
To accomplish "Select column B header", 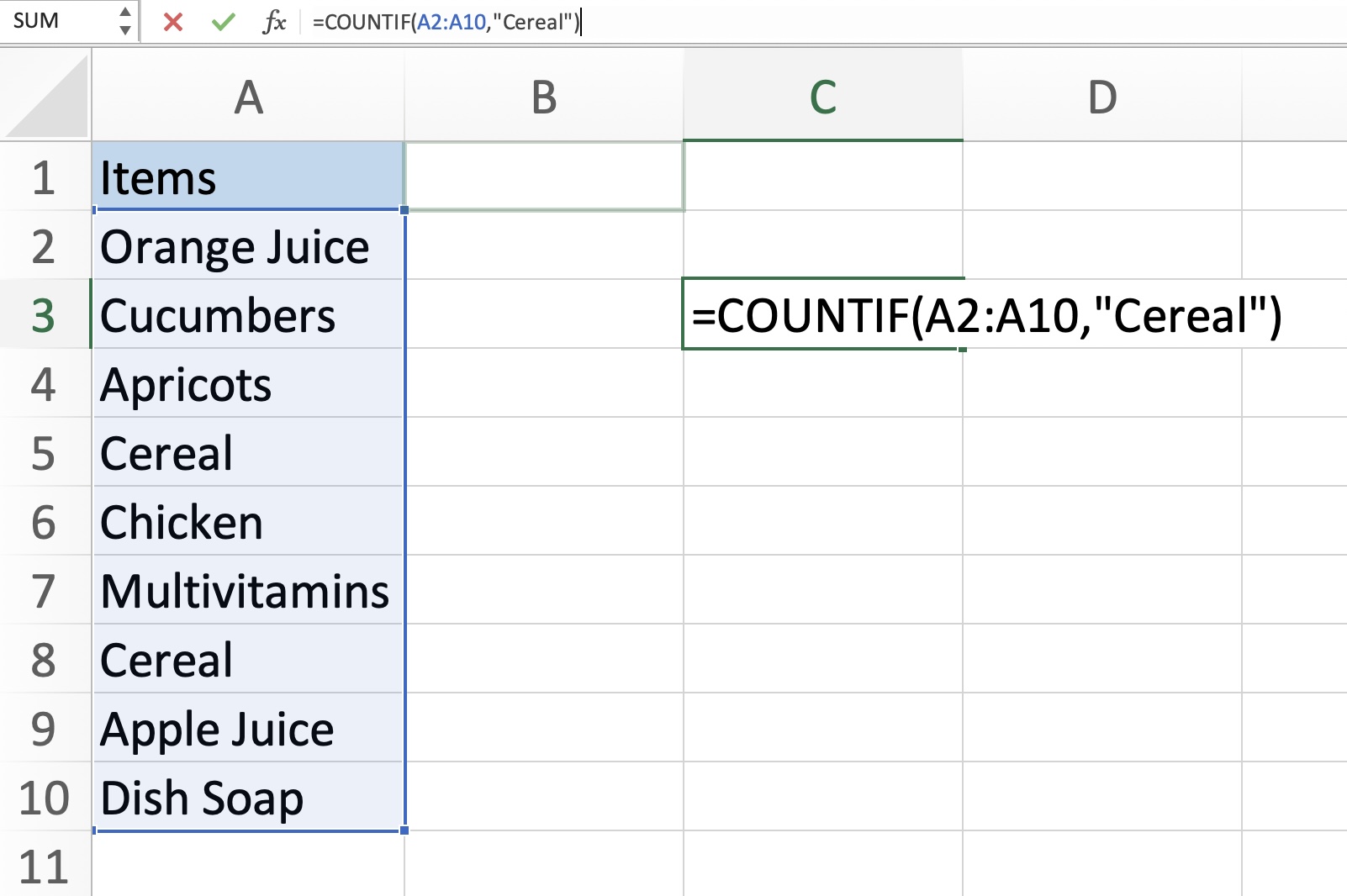I will pyautogui.click(x=544, y=96).
